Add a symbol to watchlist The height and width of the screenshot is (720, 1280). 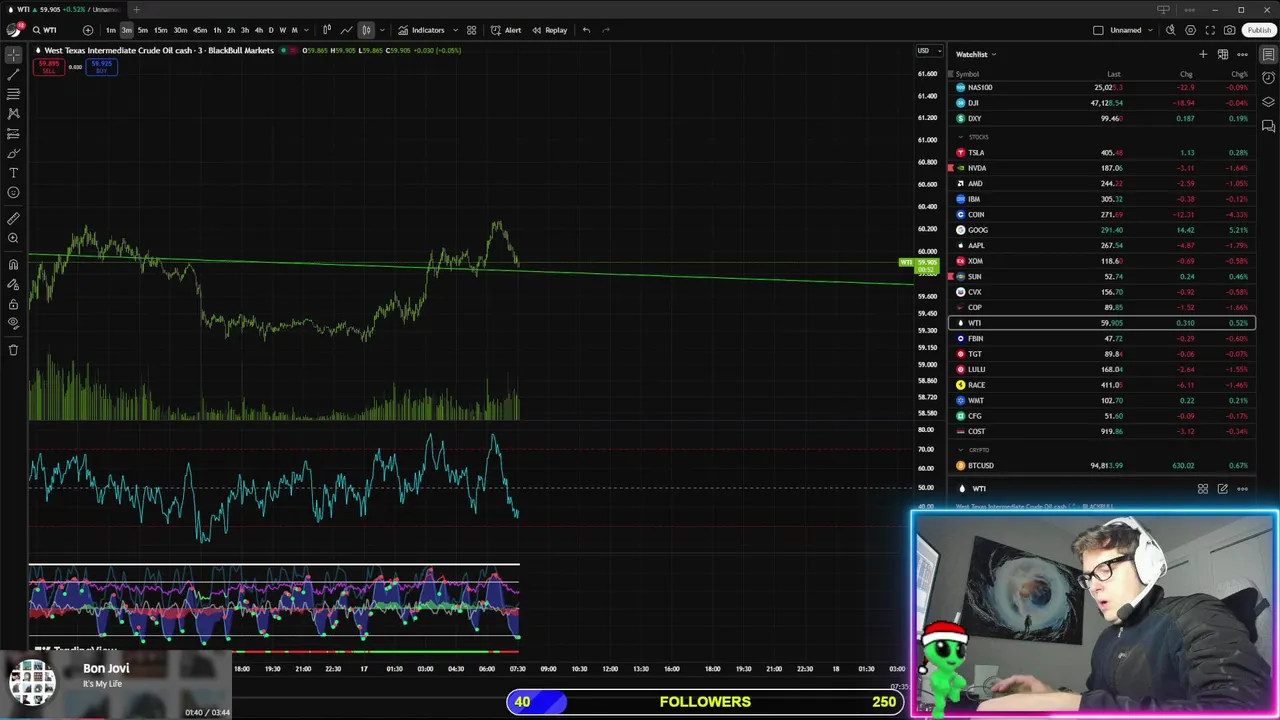pos(1203,54)
